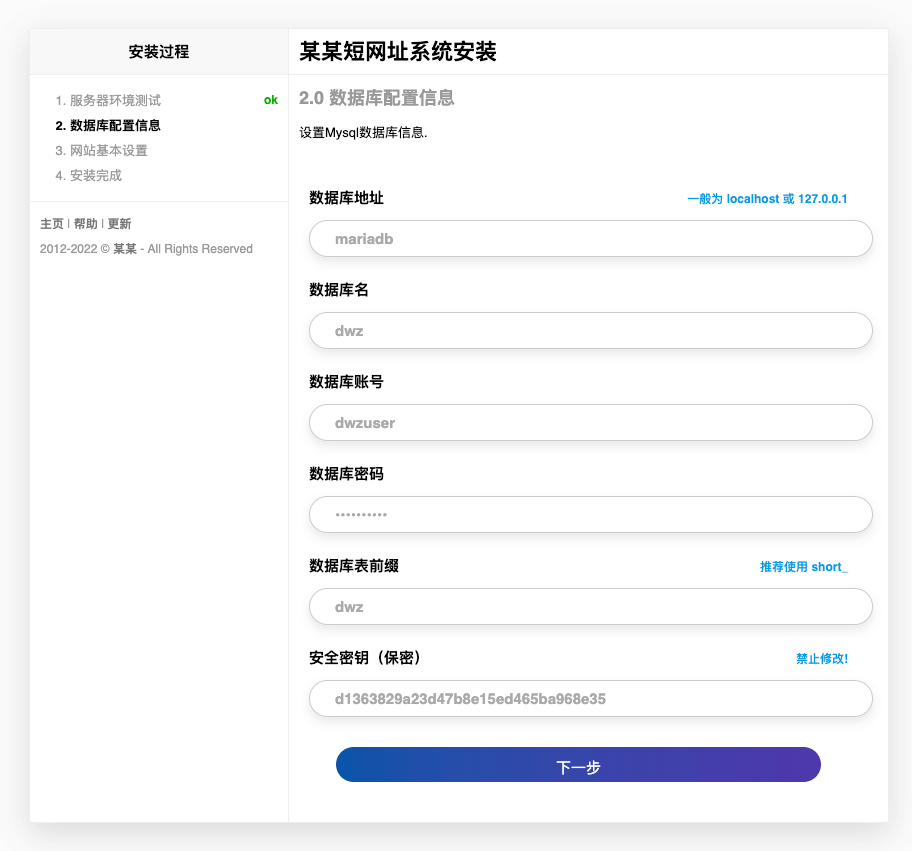Open the 主页 link in sidebar
912x851 pixels.
point(52,224)
